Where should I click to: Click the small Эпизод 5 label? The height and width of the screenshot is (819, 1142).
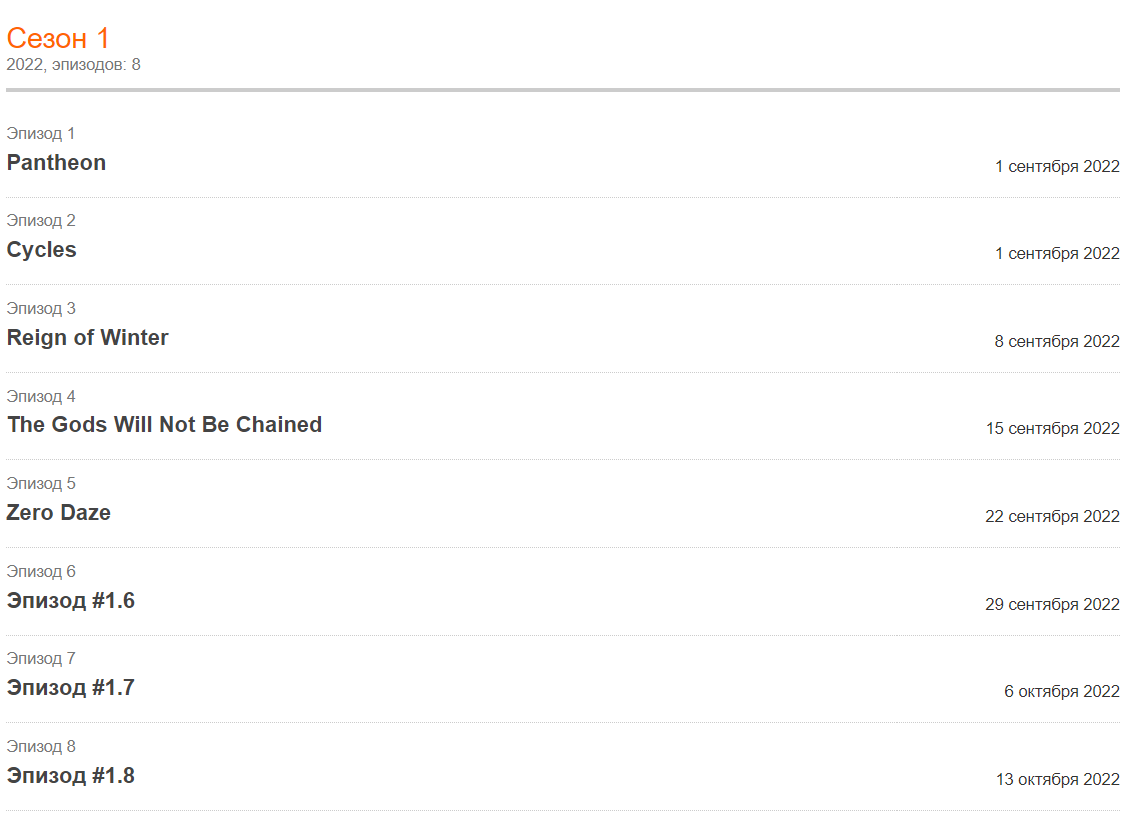[41, 484]
